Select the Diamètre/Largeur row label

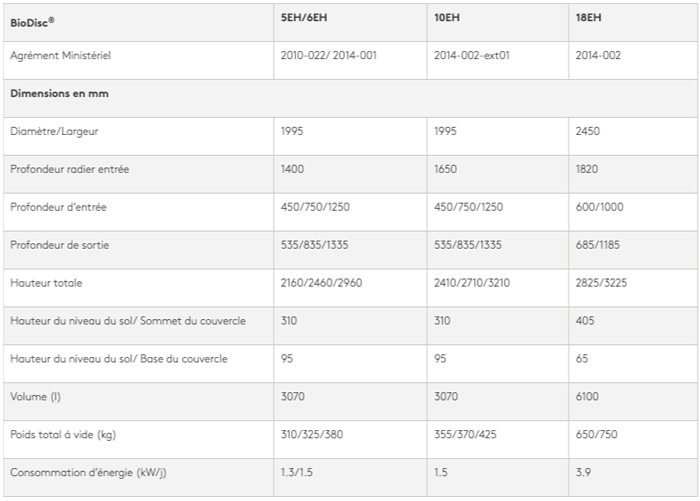pos(54,132)
